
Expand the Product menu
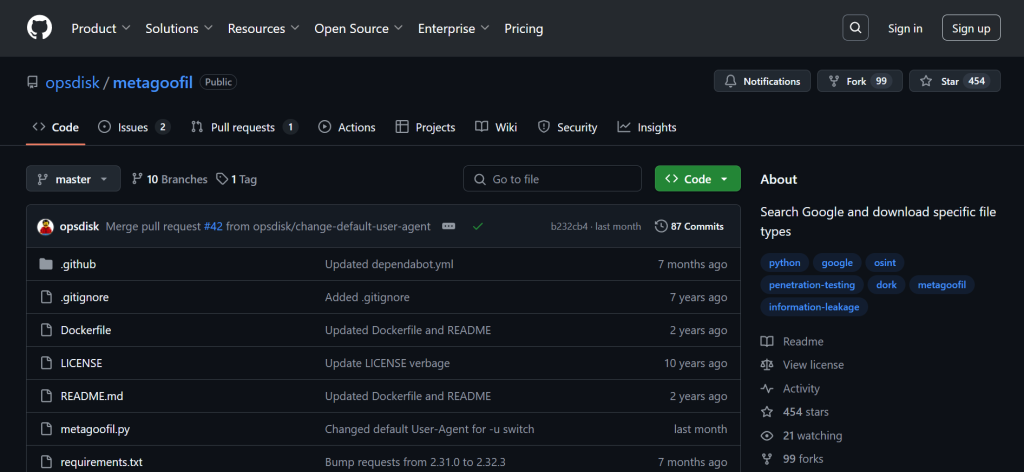[x=101, y=29]
